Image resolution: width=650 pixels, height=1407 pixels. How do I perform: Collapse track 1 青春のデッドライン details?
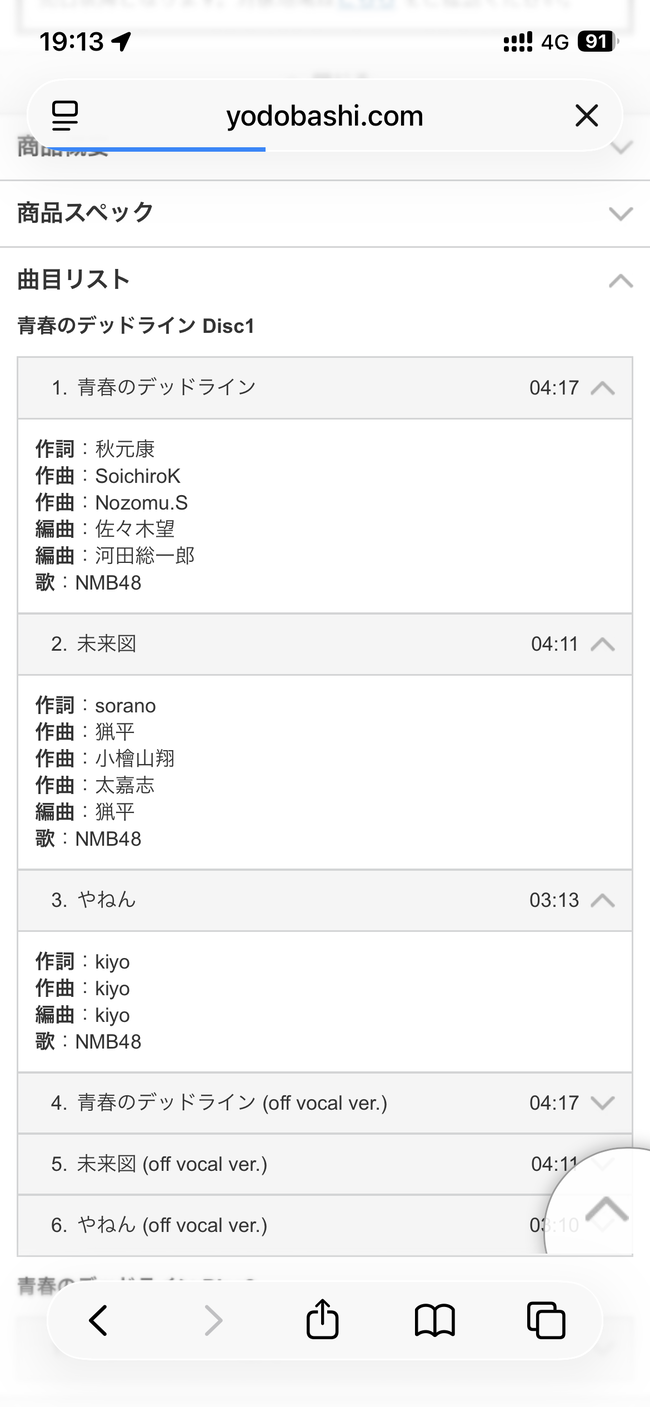pos(602,388)
